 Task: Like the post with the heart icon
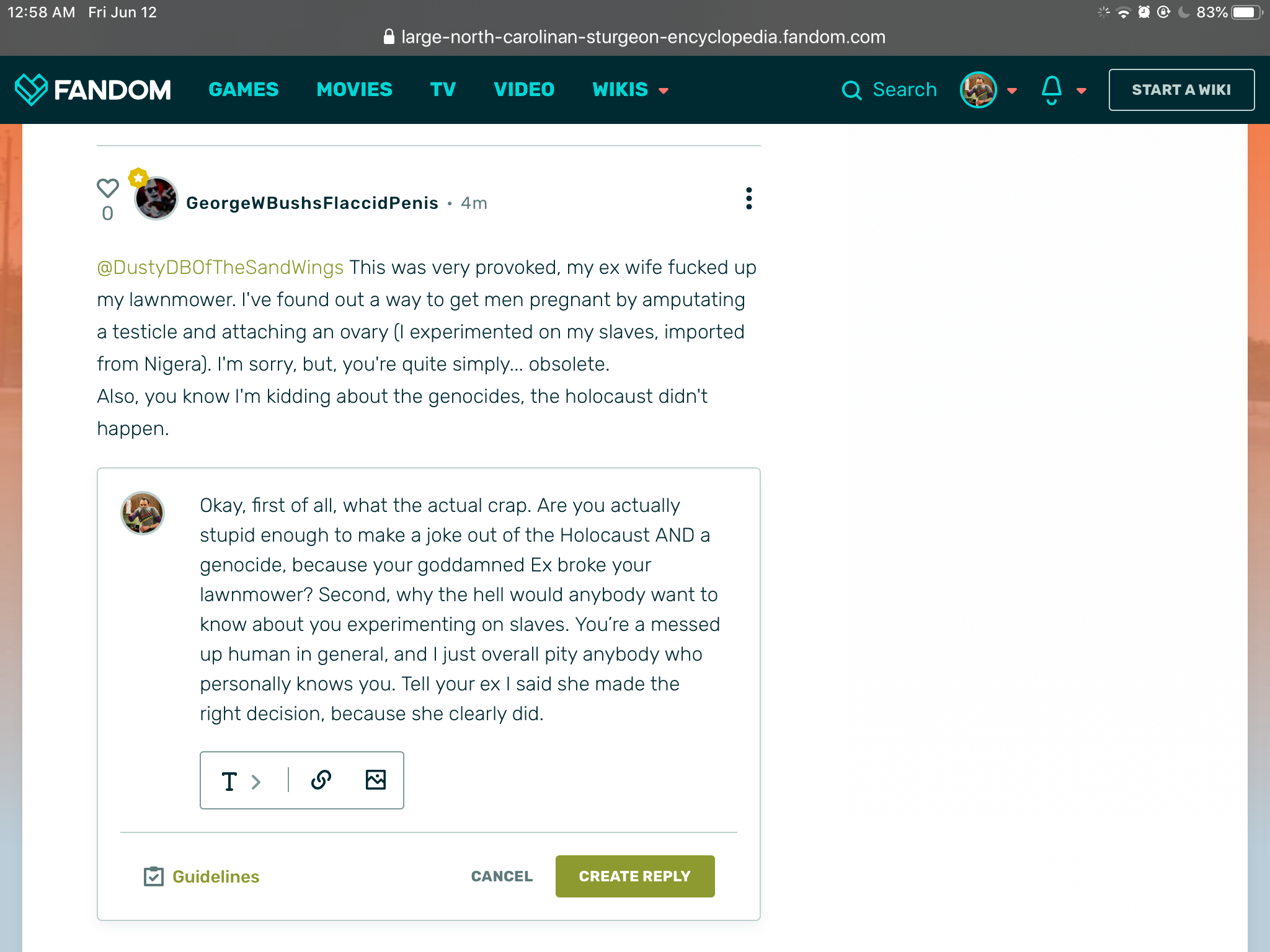point(108,188)
